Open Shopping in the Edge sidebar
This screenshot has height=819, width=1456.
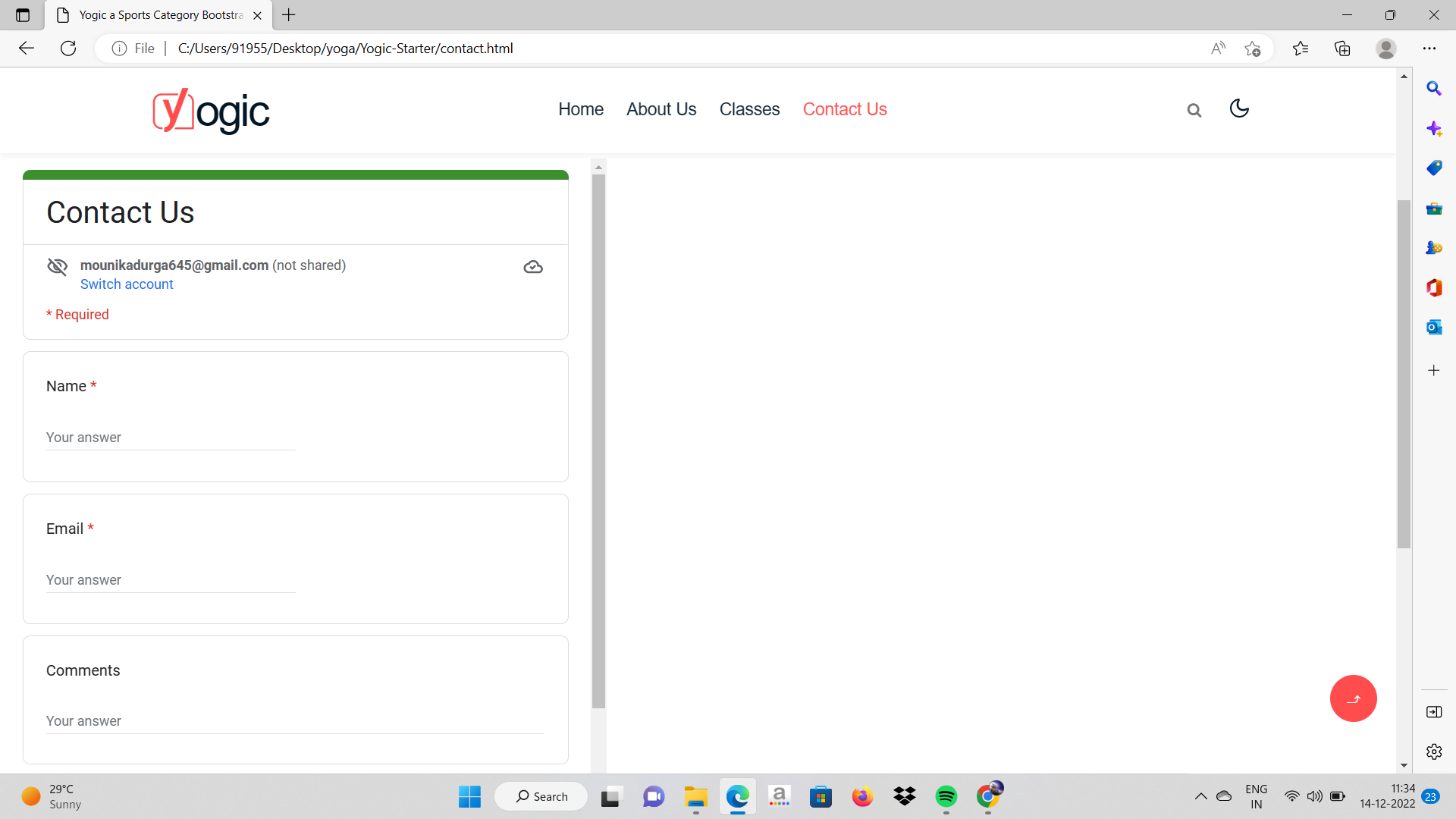1434,168
